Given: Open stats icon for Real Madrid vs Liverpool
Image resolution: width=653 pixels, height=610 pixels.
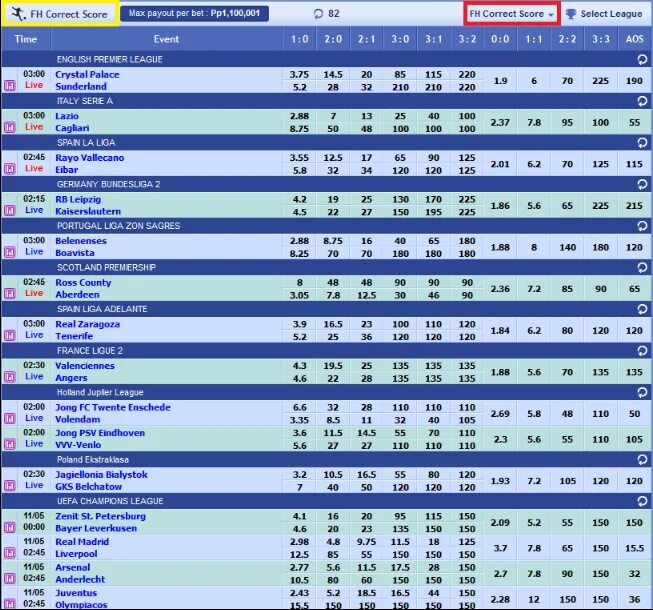Looking at the screenshot, I should tap(10, 553).
